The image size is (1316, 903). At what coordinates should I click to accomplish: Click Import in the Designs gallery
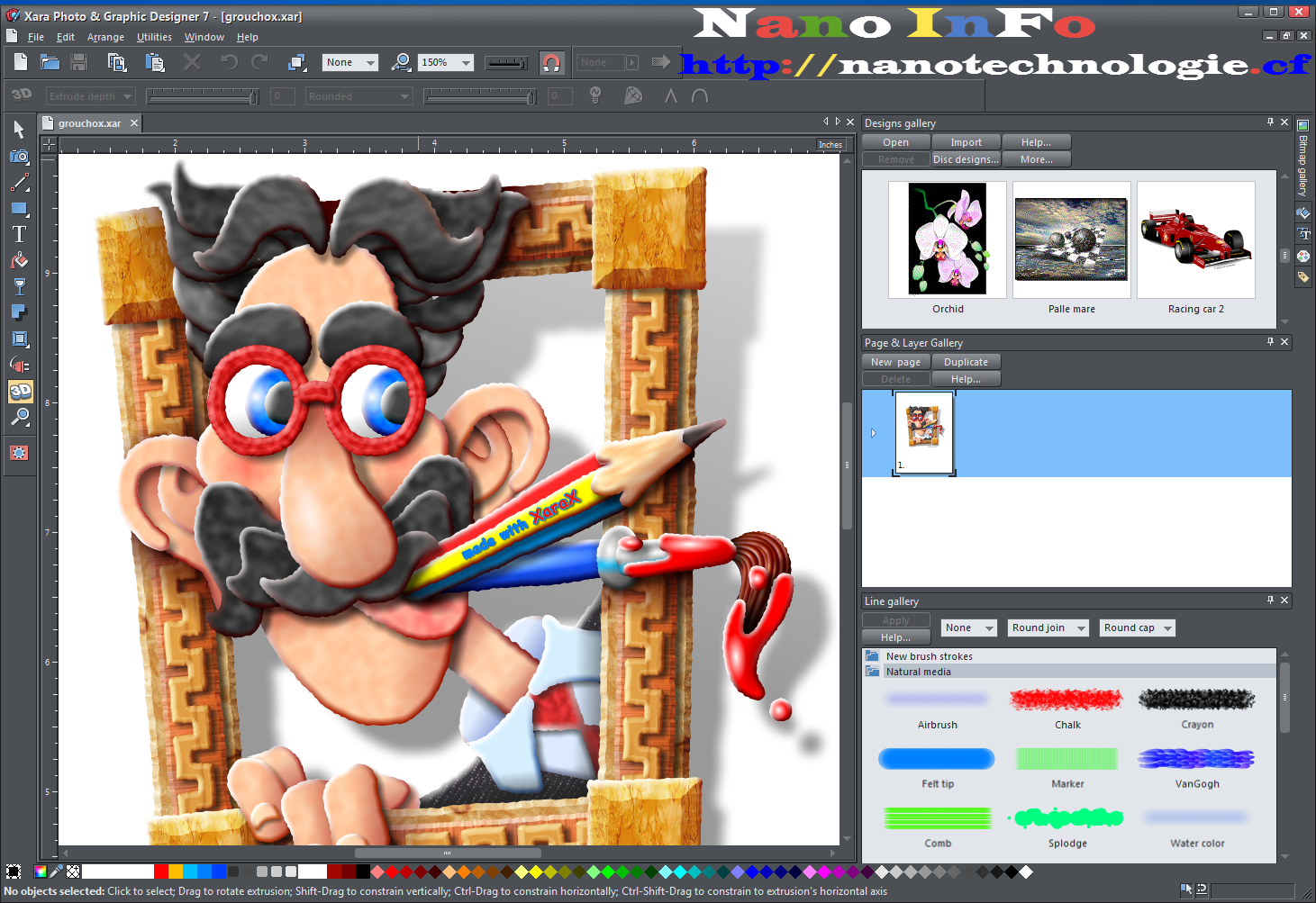click(966, 142)
